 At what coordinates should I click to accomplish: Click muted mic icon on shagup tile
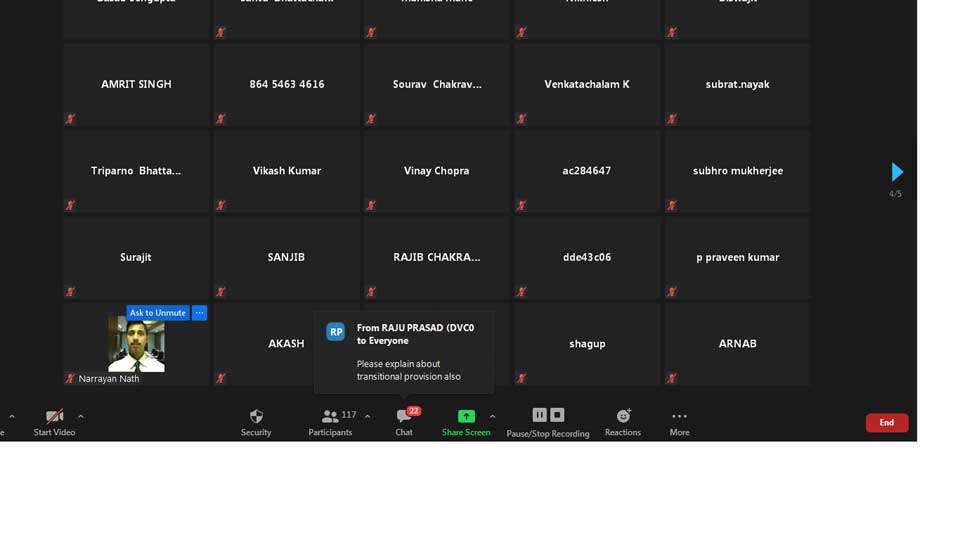pos(522,378)
